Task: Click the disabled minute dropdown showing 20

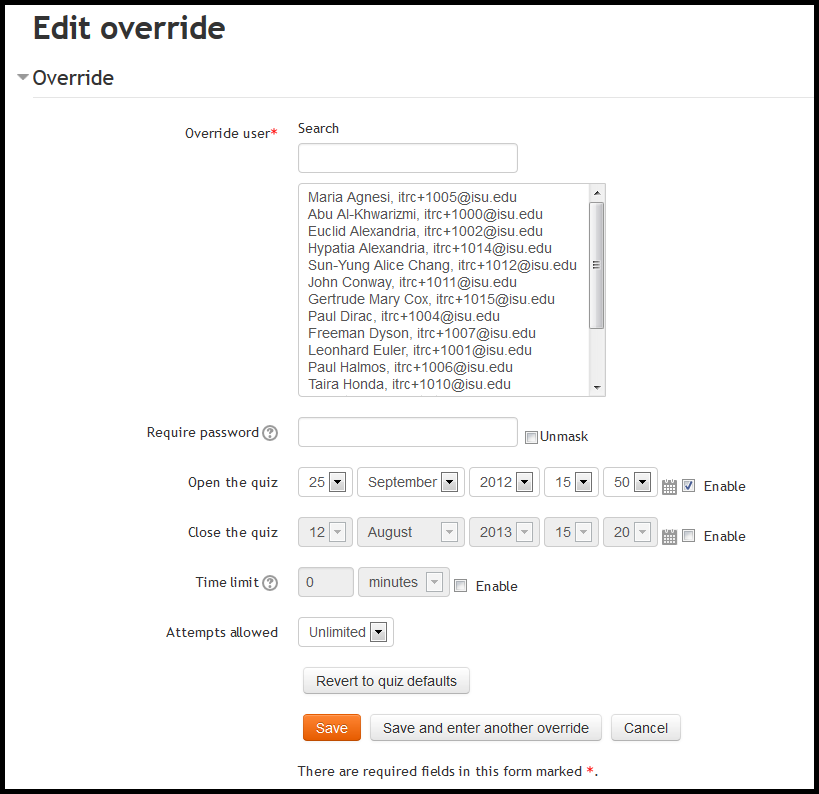Action: [x=630, y=532]
